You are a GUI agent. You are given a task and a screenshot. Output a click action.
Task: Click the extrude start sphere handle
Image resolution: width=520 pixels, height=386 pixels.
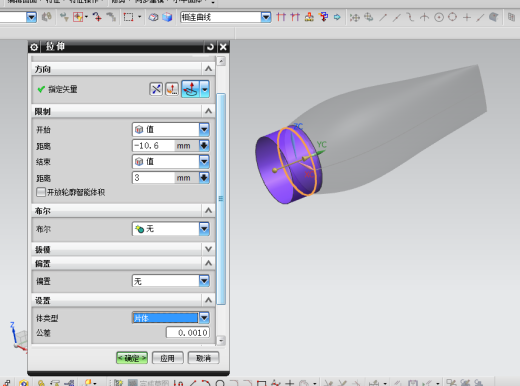[275, 170]
